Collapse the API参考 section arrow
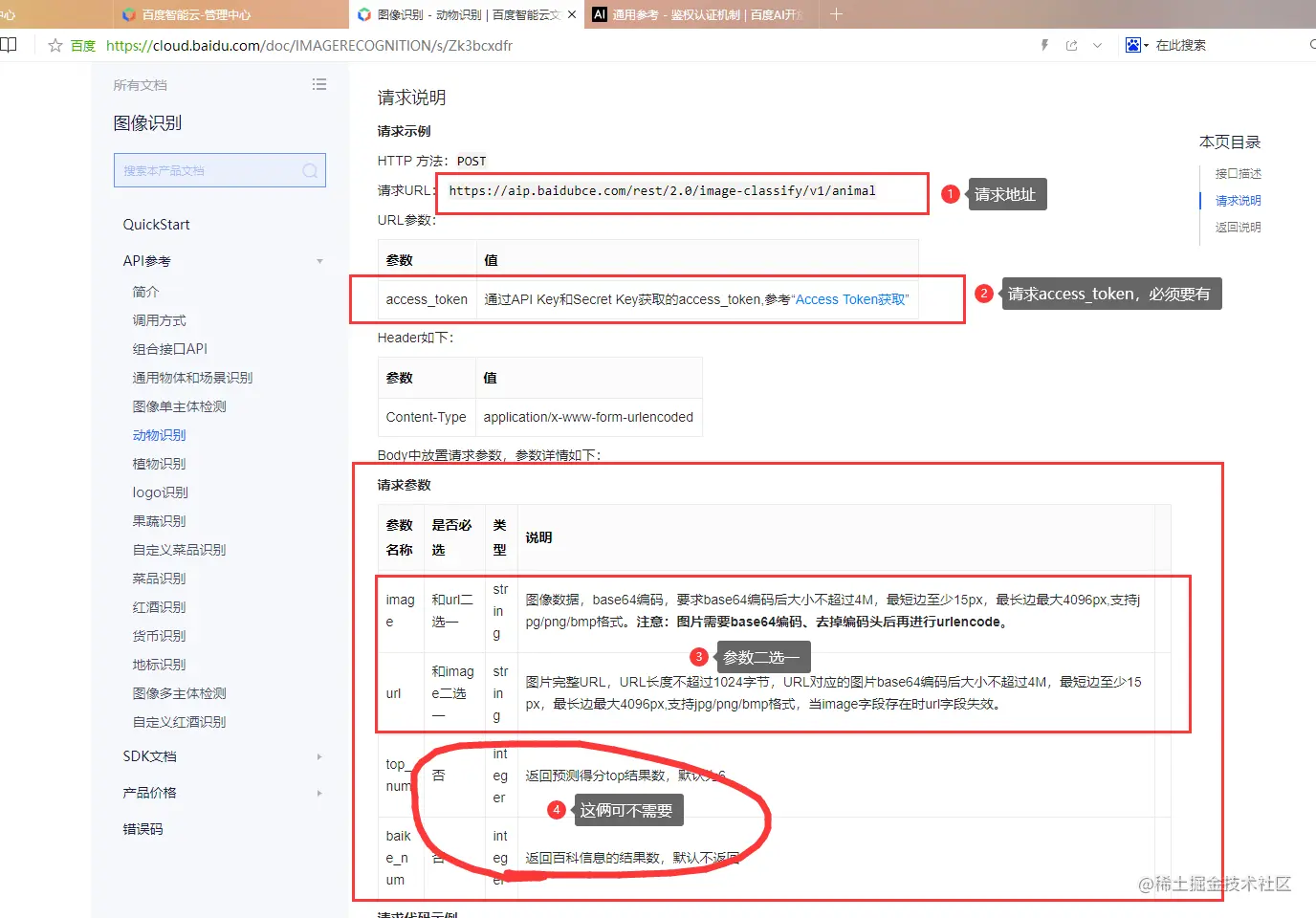The image size is (1316, 918). click(319, 261)
